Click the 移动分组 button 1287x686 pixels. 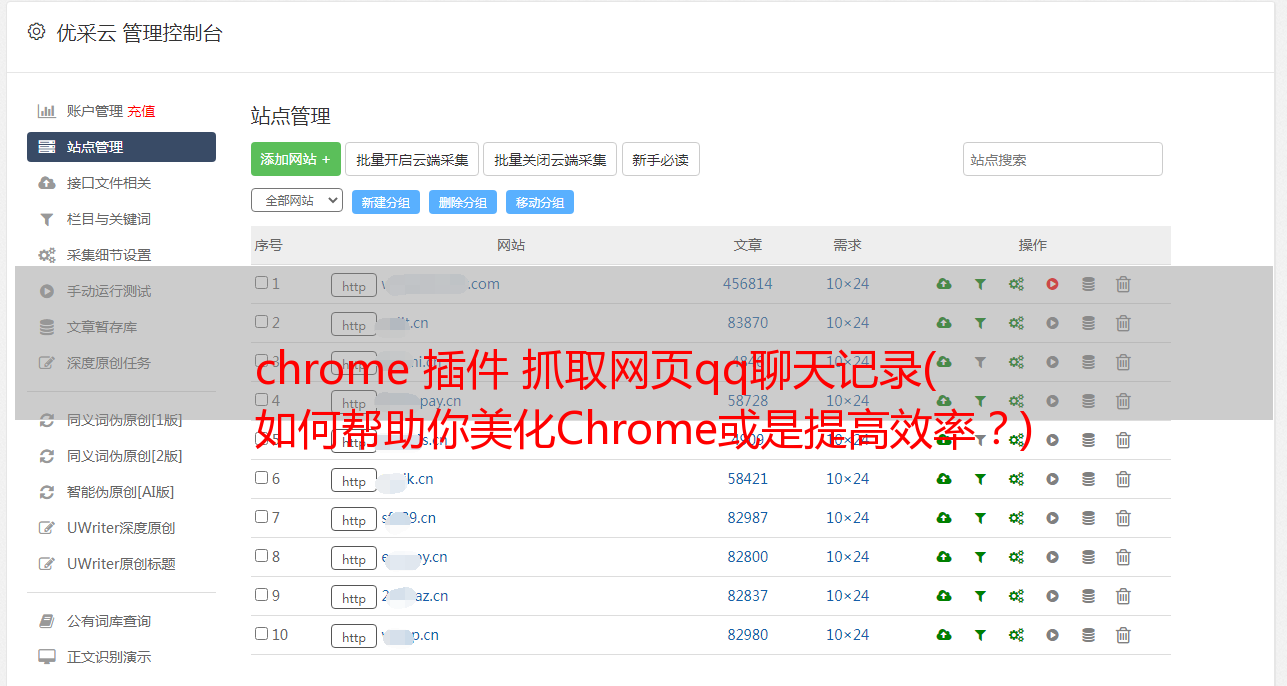pos(540,202)
